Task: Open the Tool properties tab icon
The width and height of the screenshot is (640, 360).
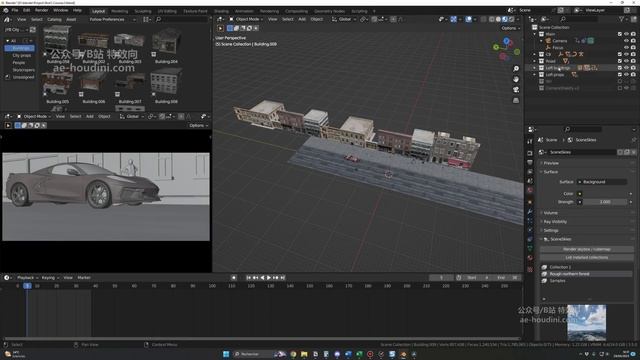Action: [530, 141]
